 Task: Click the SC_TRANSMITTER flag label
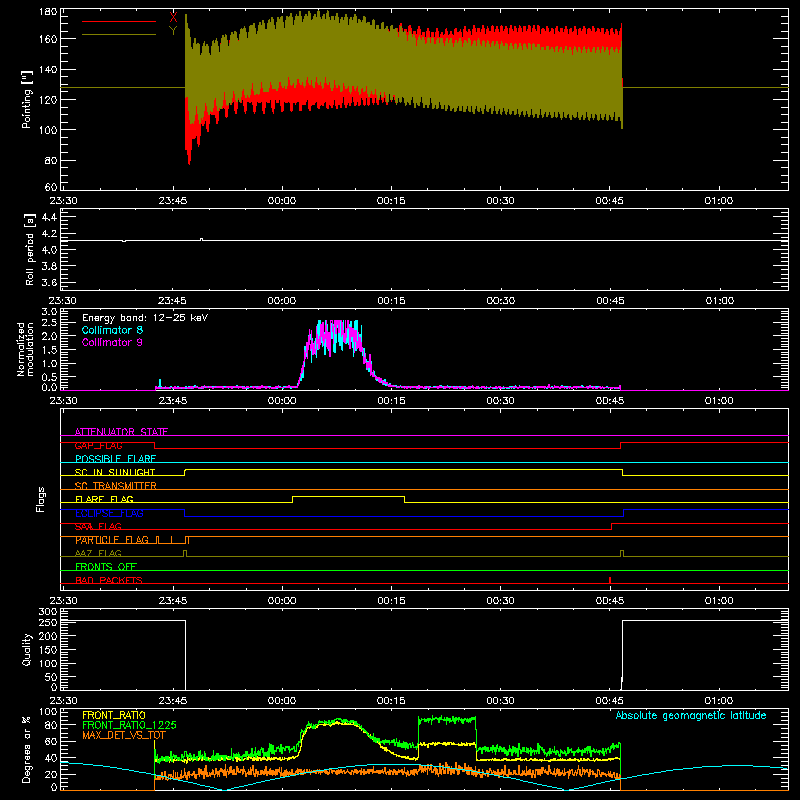point(116,486)
